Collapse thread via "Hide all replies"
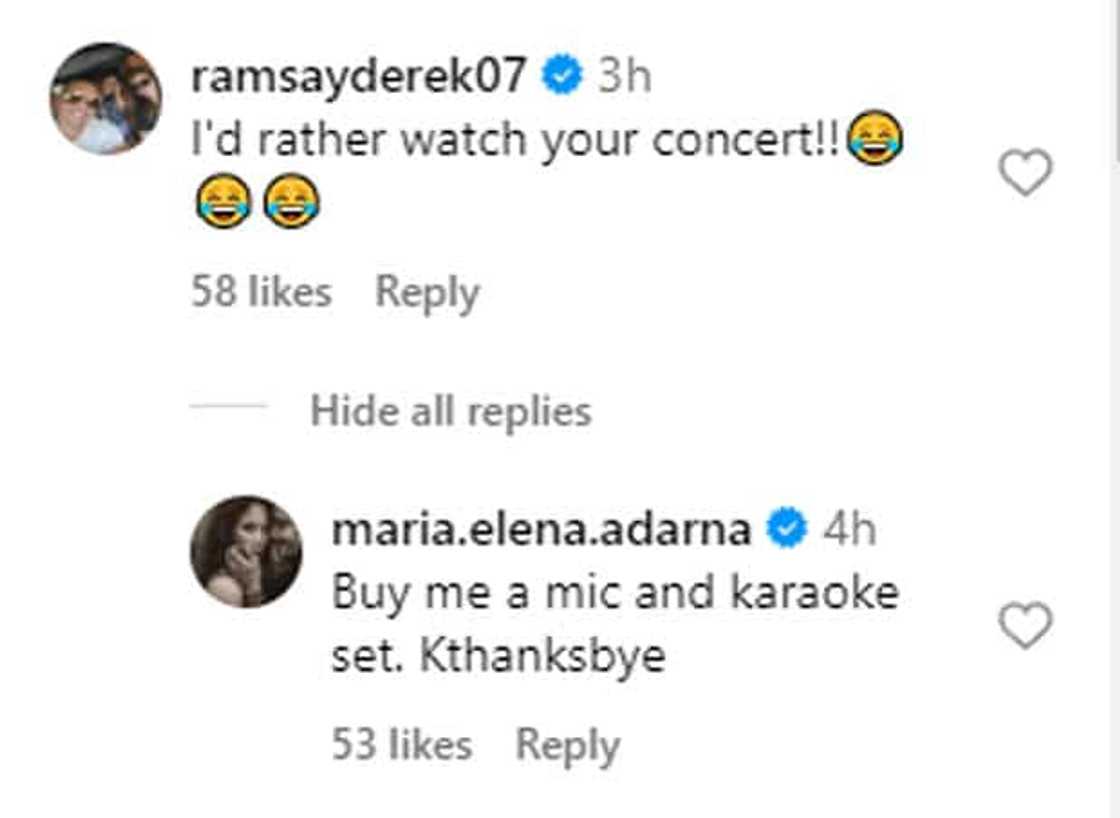This screenshot has height=818, width=1120. [450, 411]
